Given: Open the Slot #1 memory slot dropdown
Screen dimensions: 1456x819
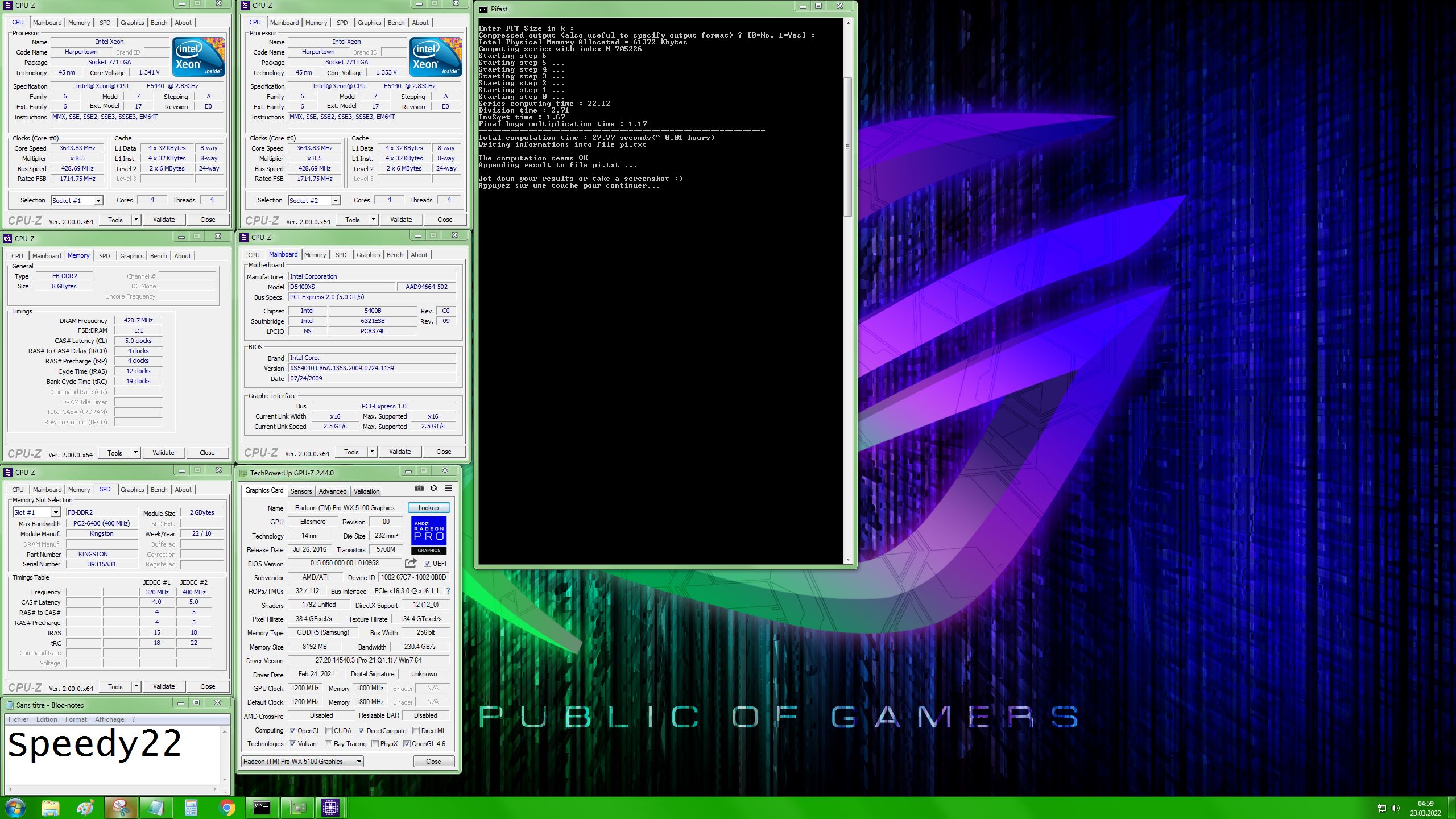Looking at the screenshot, I should [x=36, y=512].
